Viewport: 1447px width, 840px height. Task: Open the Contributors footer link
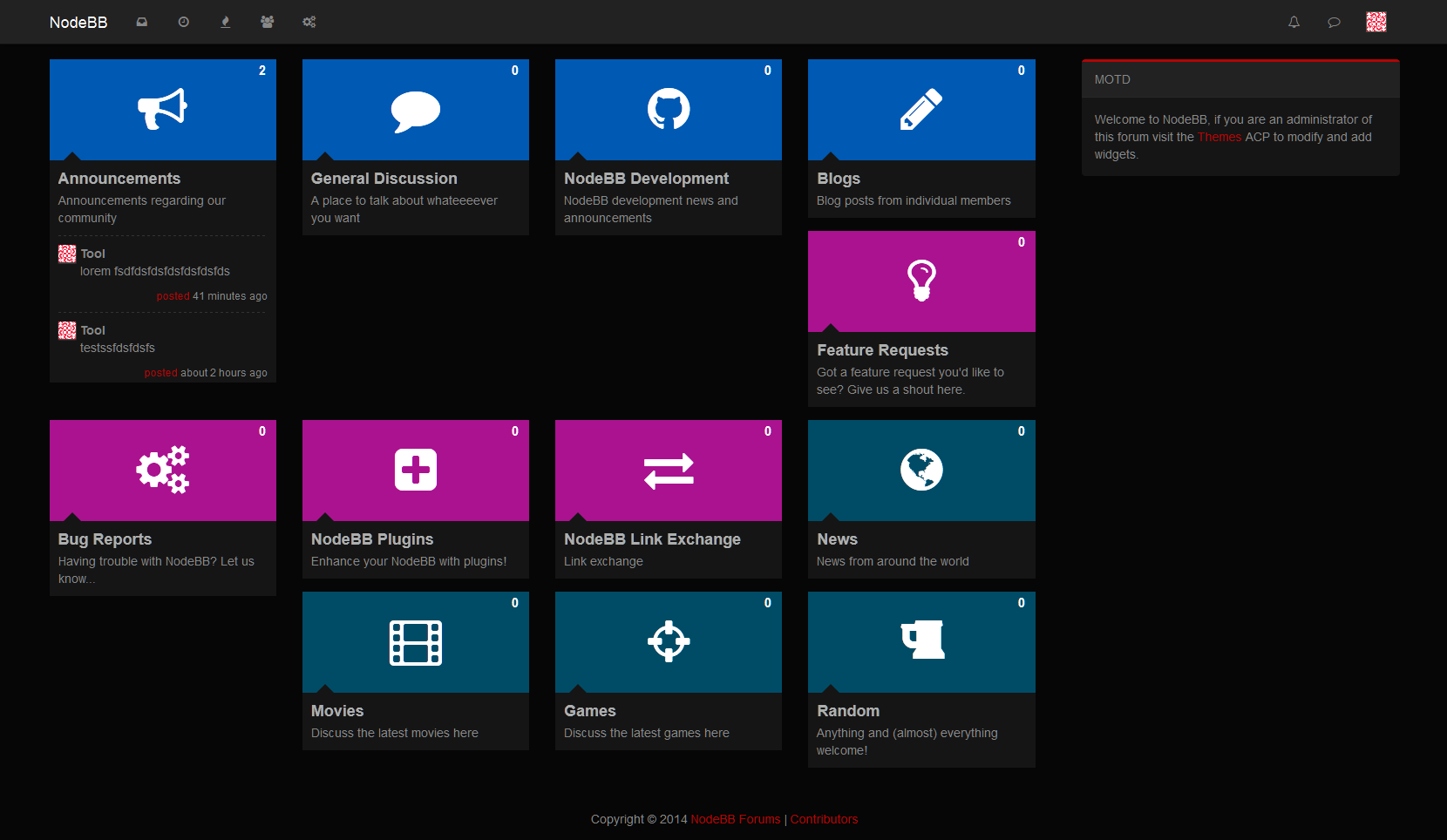tap(824, 819)
